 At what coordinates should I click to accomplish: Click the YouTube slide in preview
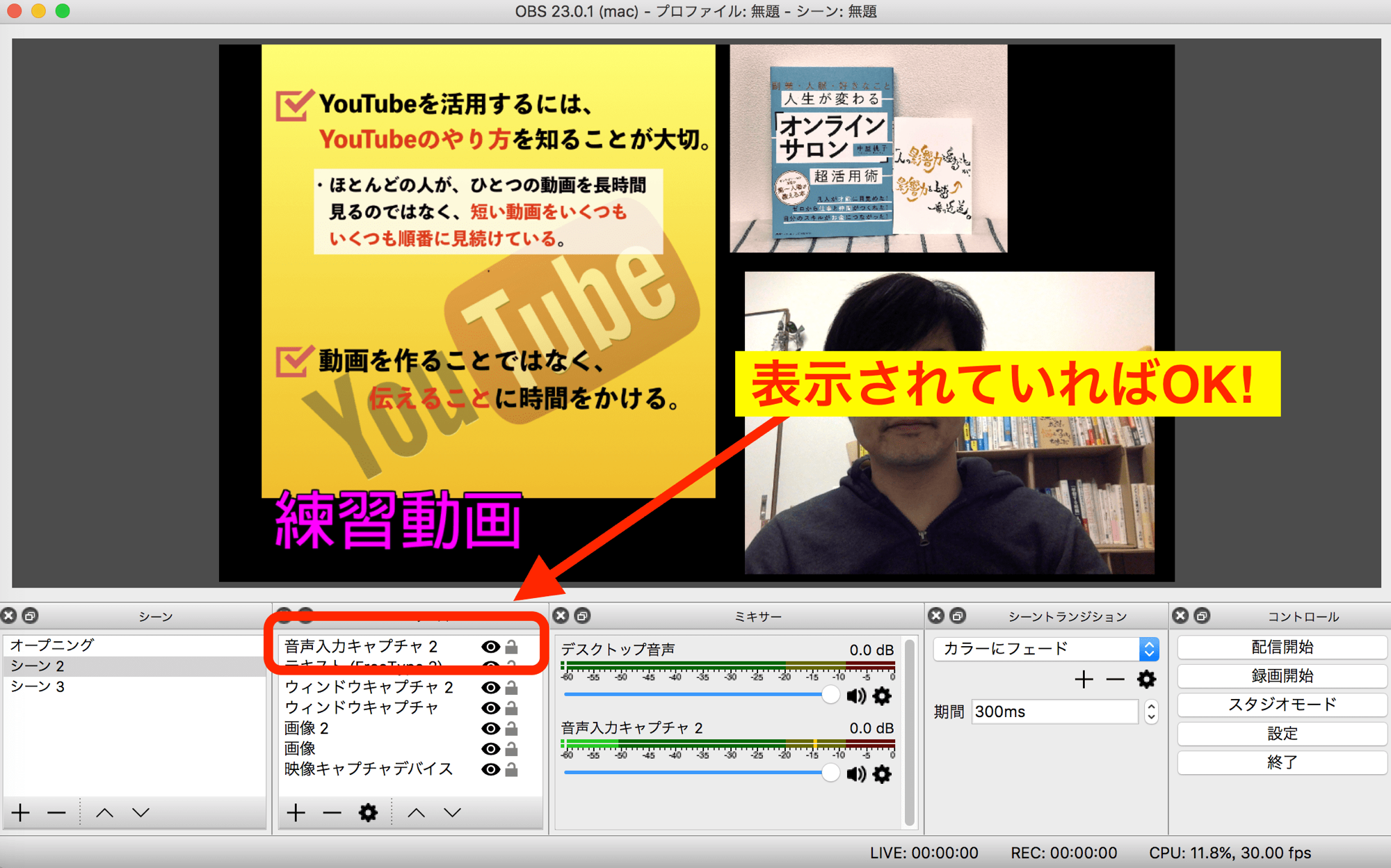point(488,271)
